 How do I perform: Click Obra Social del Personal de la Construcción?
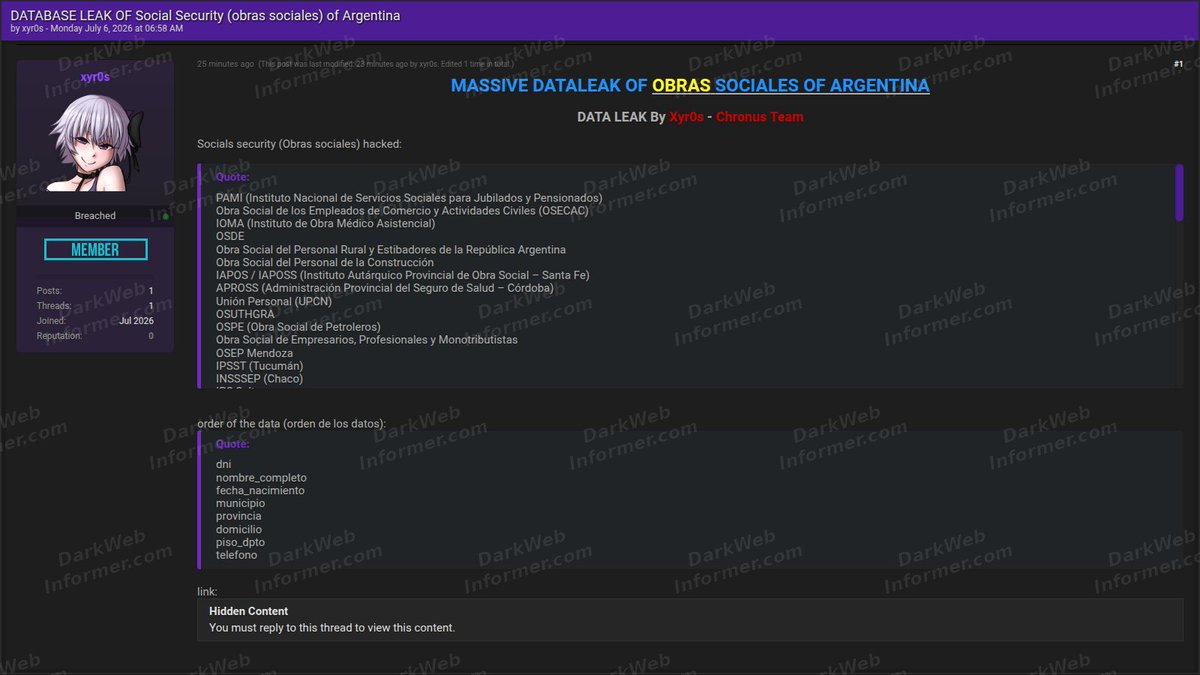(x=325, y=262)
